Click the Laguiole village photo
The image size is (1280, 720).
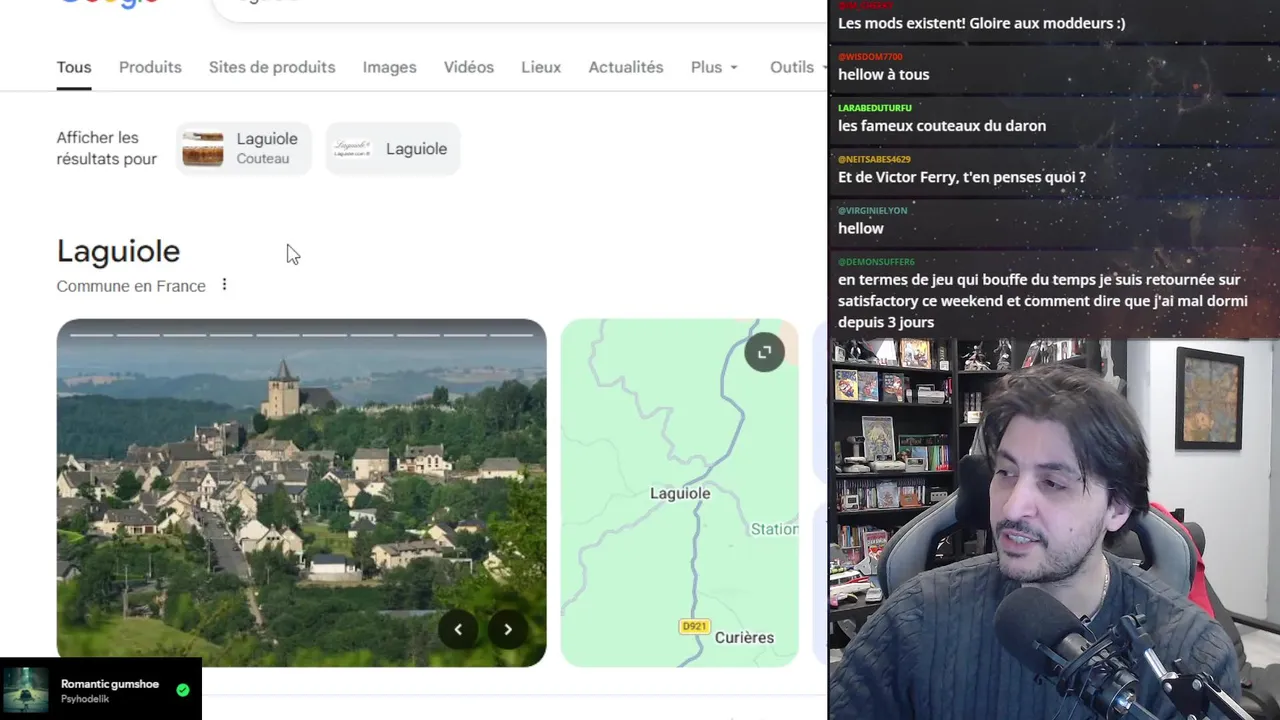[x=301, y=493]
